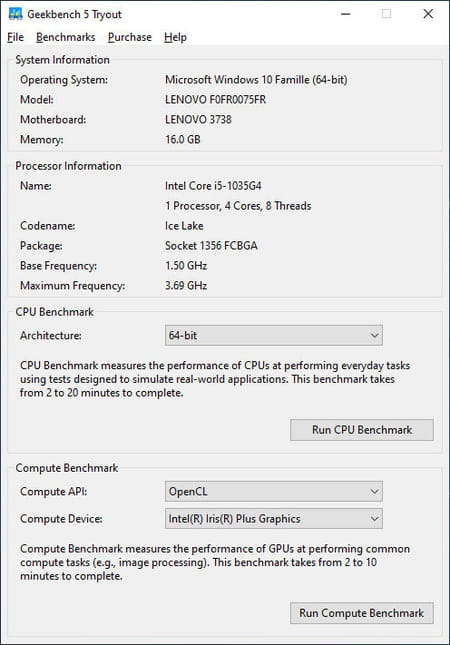Open the Compute API OpenCL dropdown

tap(274, 491)
